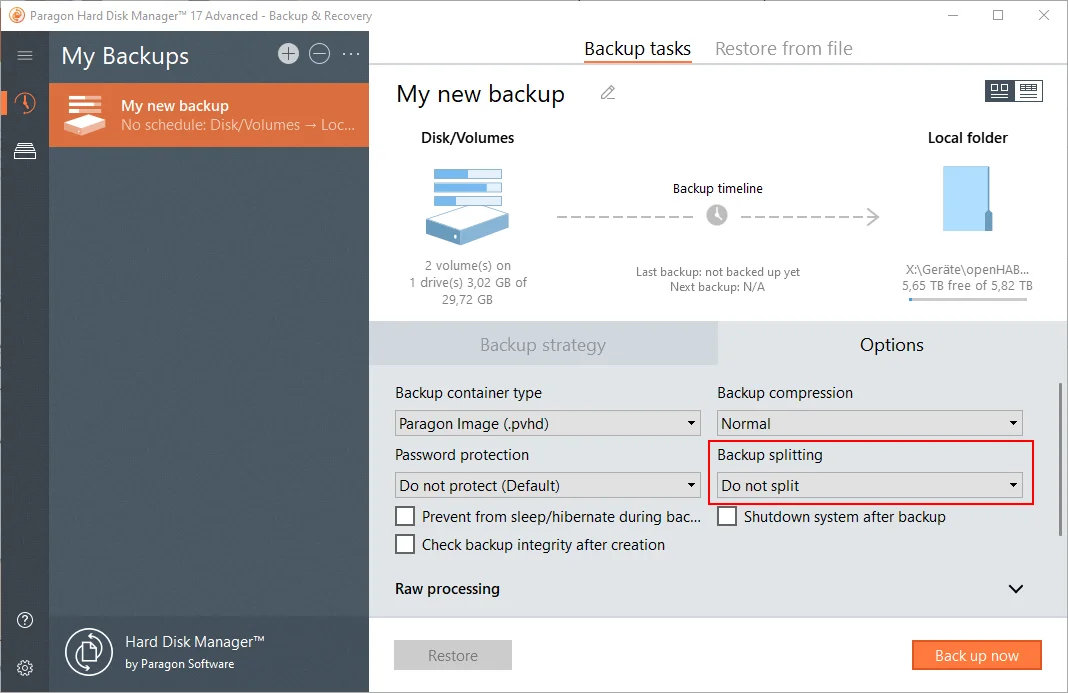The image size is (1068, 693).
Task: Enable Prevent from sleep/hibernate during backup
Action: pos(405,517)
